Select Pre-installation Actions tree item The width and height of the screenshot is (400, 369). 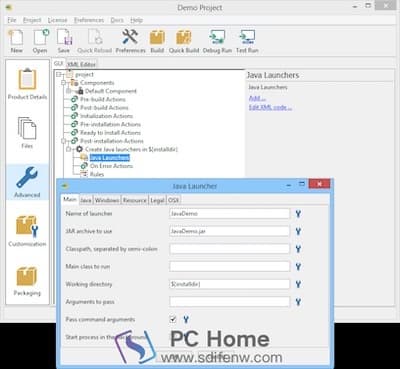110,124
